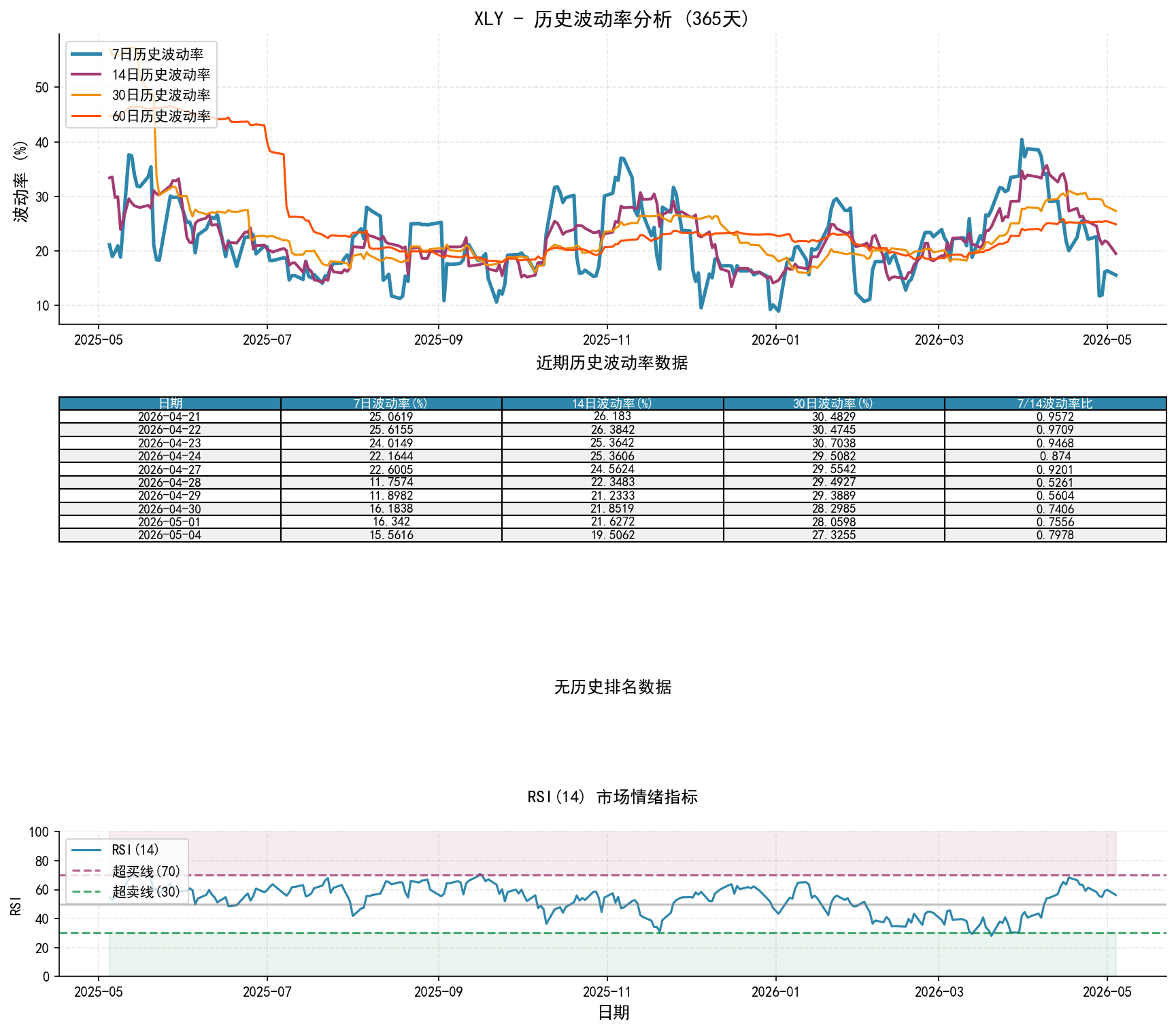The height and width of the screenshot is (1030, 1176).
Task: Click the 7-day value 15.5616
Action: tap(391, 535)
